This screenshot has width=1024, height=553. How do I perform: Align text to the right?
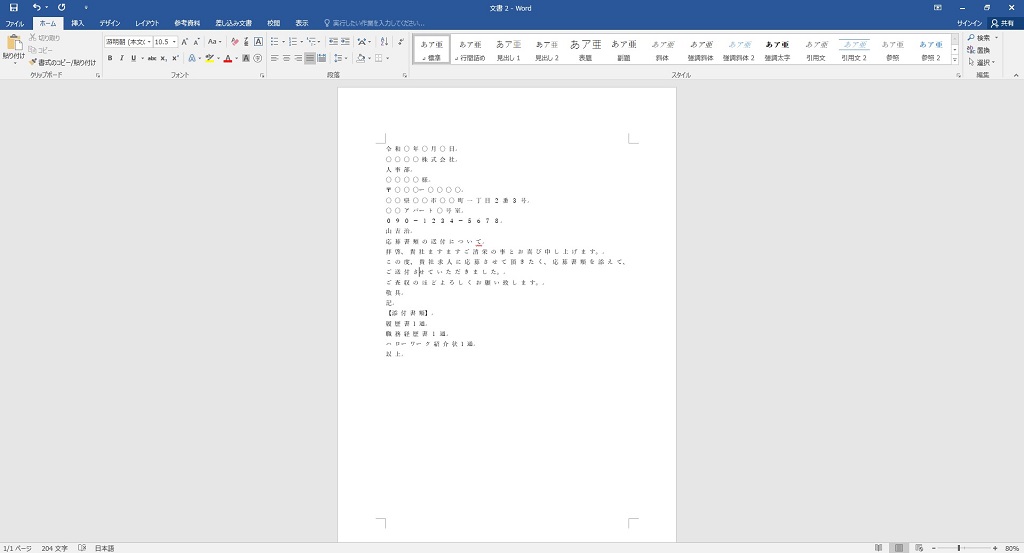click(298, 59)
